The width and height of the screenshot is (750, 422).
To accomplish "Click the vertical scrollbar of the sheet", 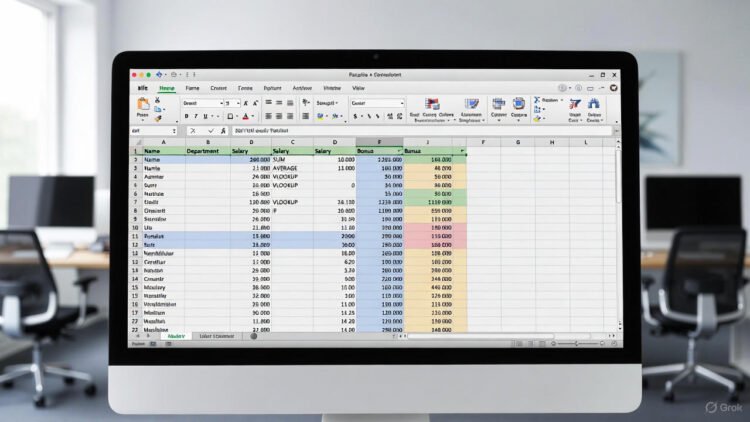I will [x=618, y=177].
